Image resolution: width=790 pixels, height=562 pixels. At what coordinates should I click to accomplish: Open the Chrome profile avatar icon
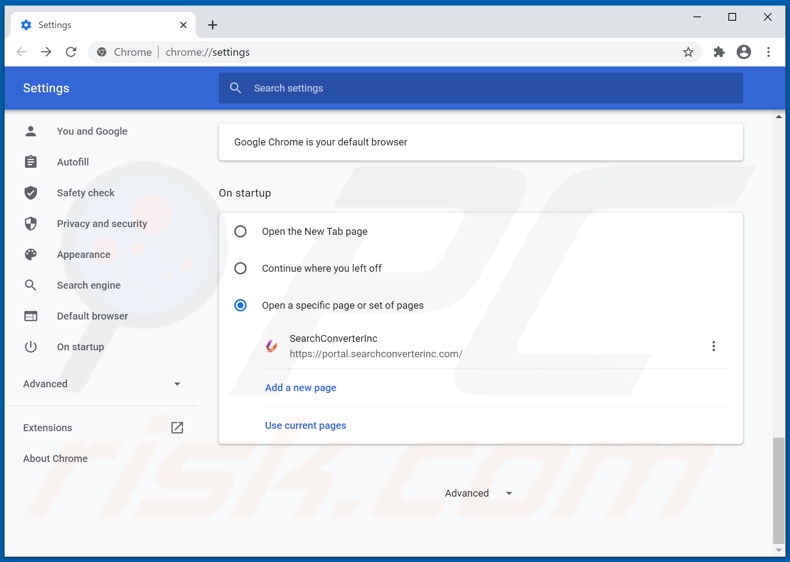click(743, 52)
